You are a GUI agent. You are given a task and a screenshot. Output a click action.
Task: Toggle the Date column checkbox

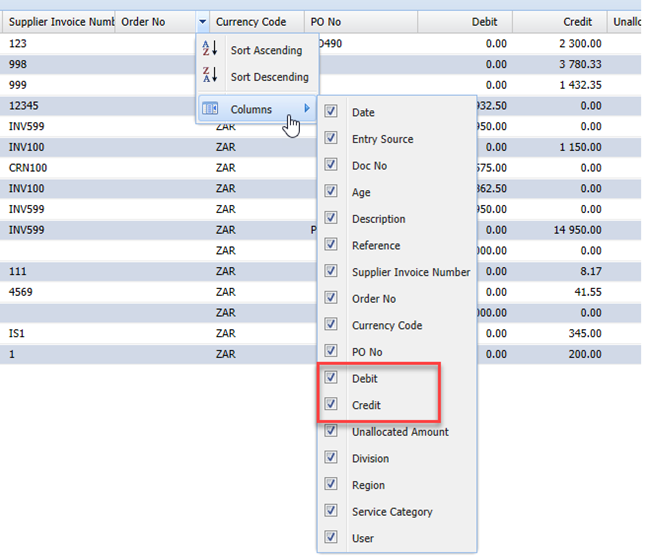331,113
